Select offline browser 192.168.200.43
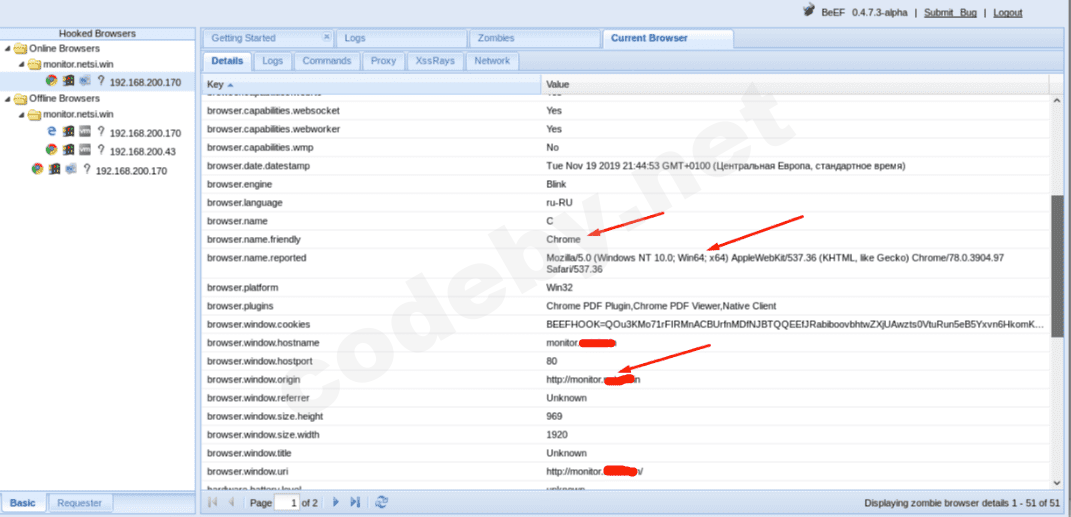Image resolution: width=1071 pixels, height=517 pixels. (x=142, y=151)
